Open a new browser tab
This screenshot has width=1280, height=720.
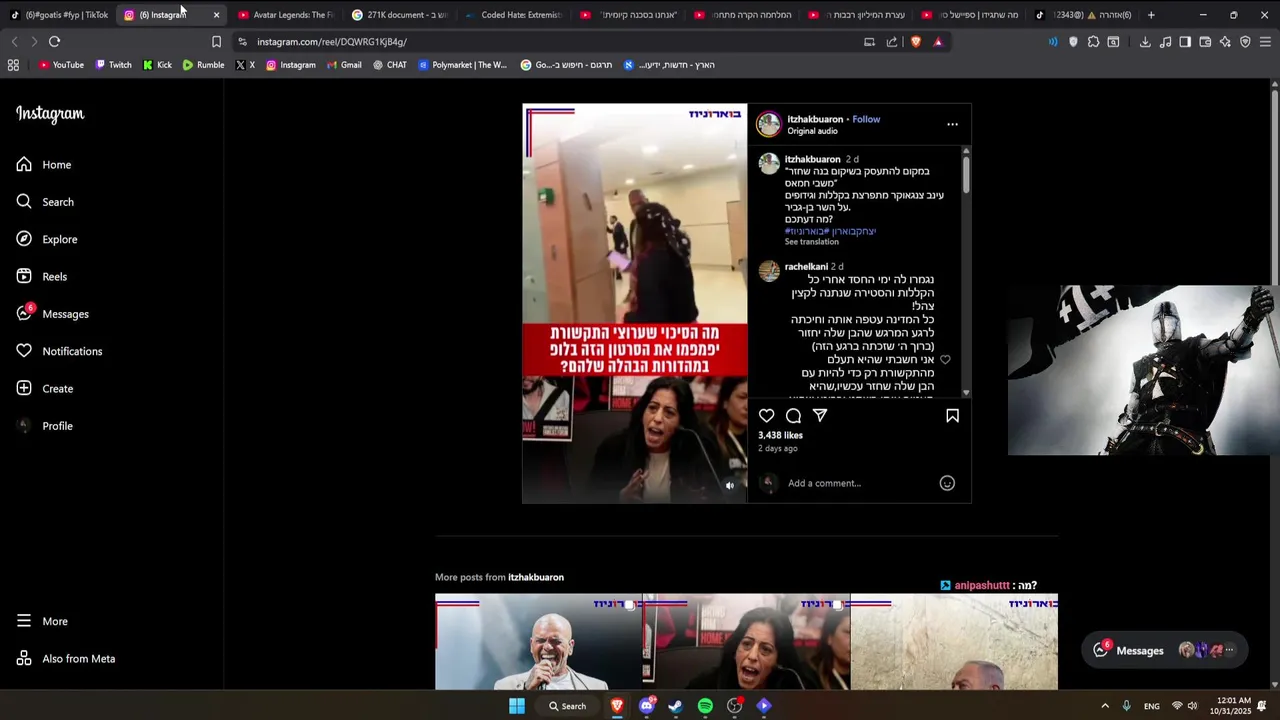(x=1151, y=15)
